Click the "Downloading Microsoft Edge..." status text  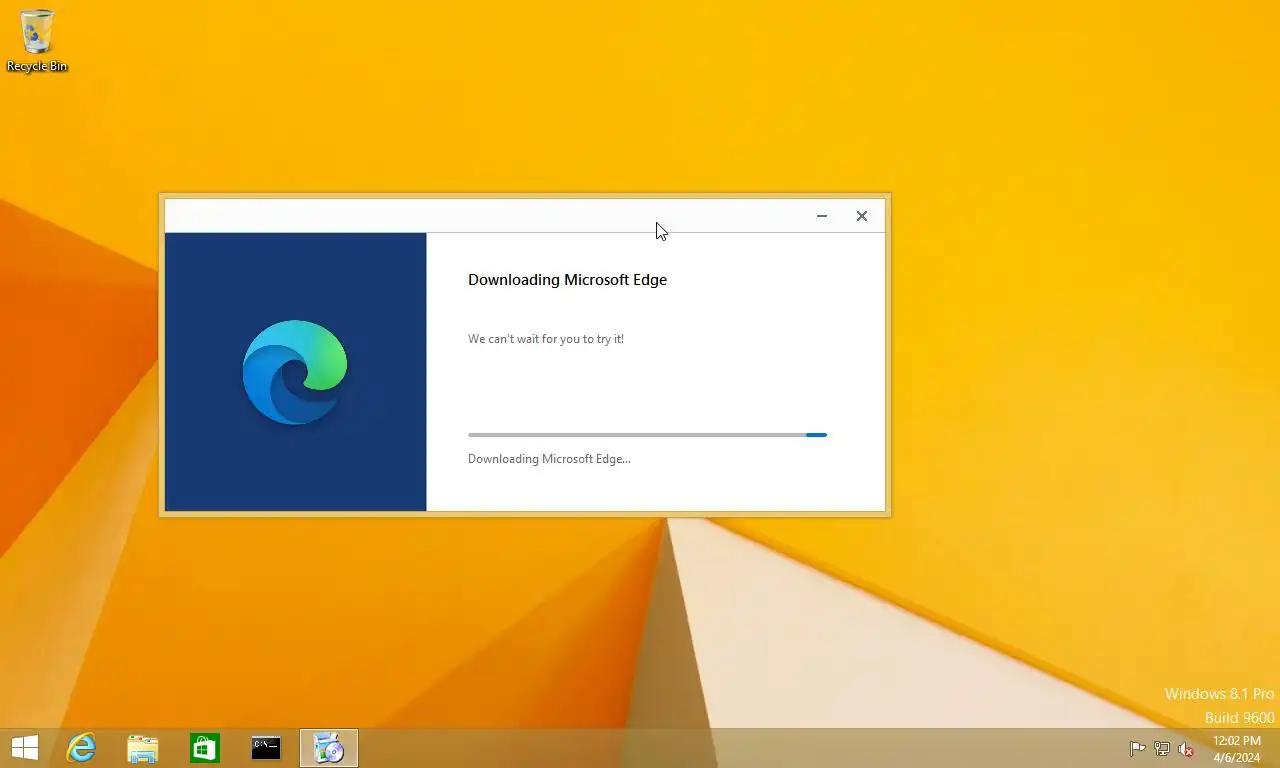[549, 459]
